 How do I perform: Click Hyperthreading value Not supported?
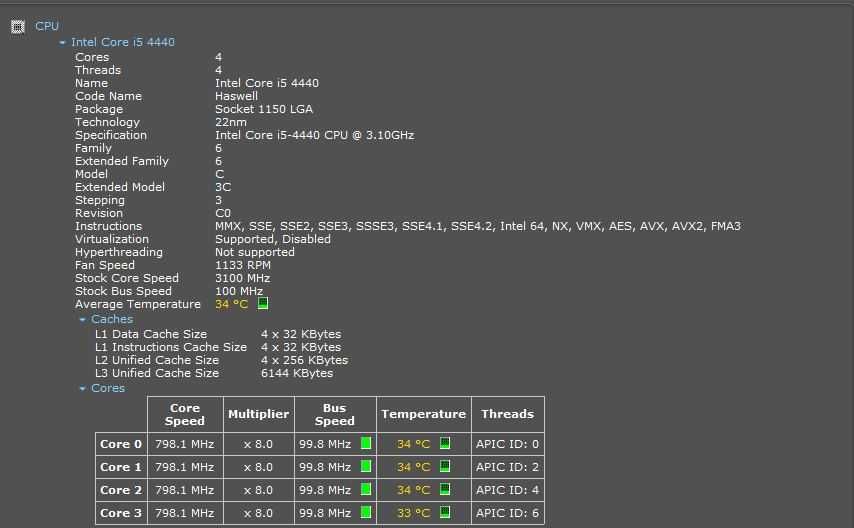point(255,252)
